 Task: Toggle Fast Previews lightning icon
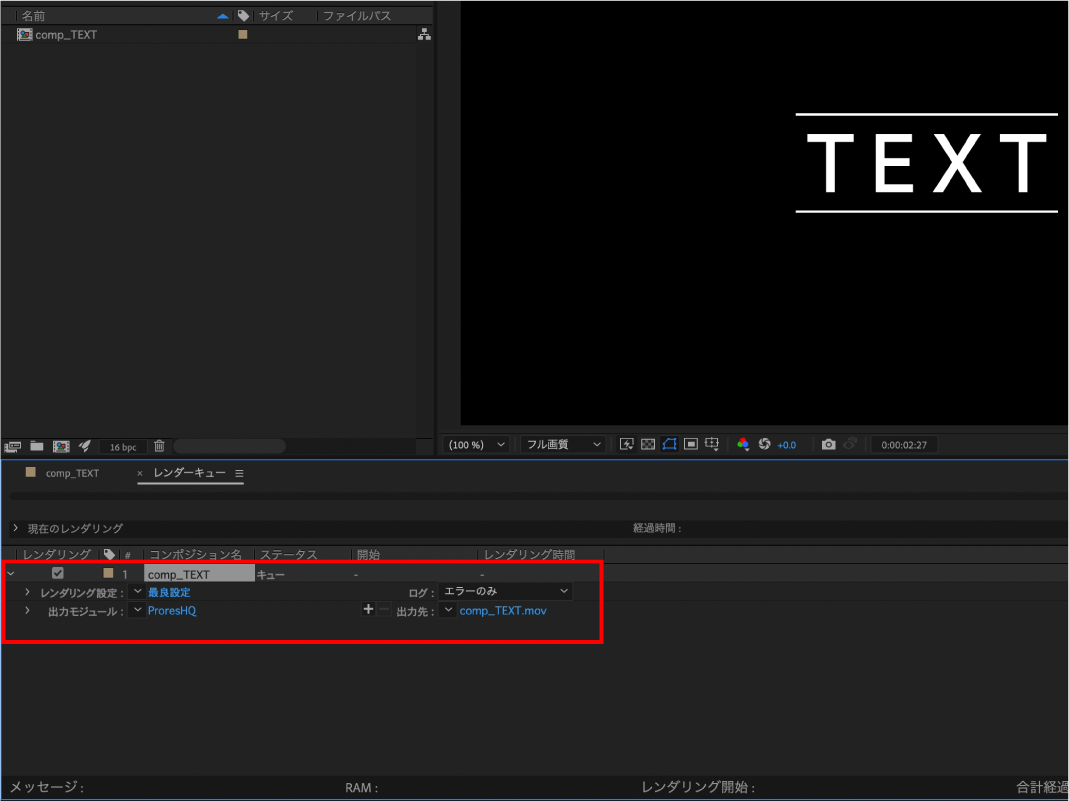[x=626, y=444]
